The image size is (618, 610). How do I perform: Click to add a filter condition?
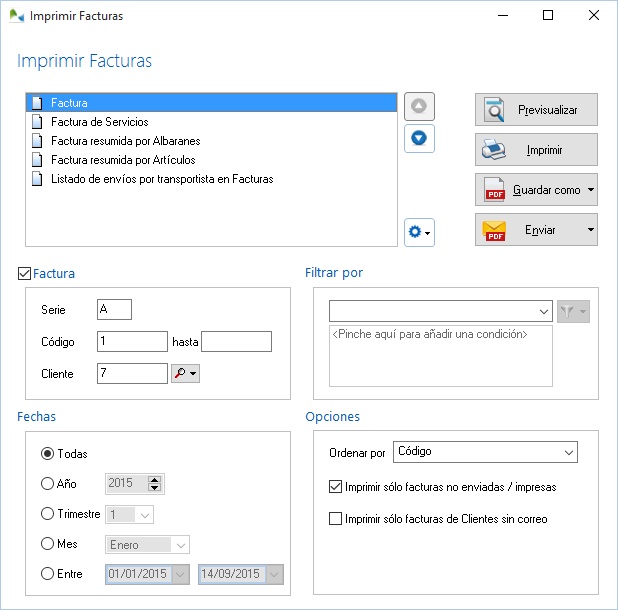point(440,334)
